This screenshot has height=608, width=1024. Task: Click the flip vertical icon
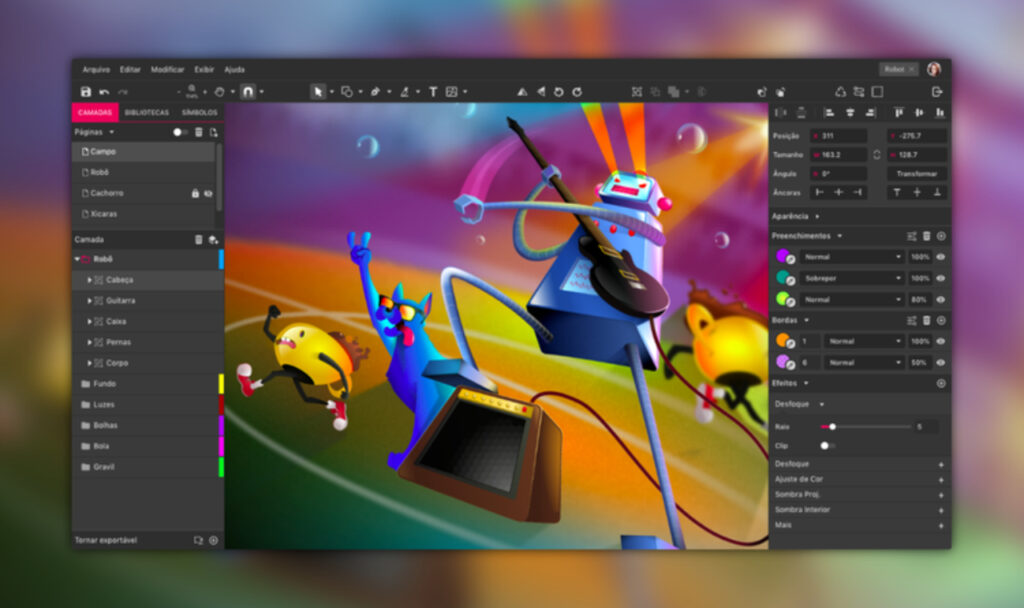tap(541, 92)
